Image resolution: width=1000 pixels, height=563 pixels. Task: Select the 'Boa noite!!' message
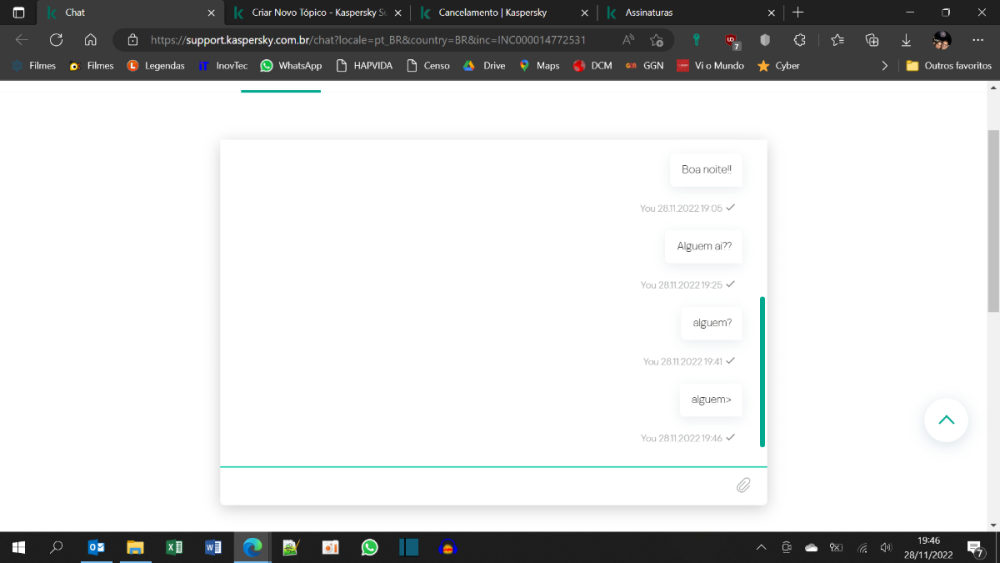(706, 170)
